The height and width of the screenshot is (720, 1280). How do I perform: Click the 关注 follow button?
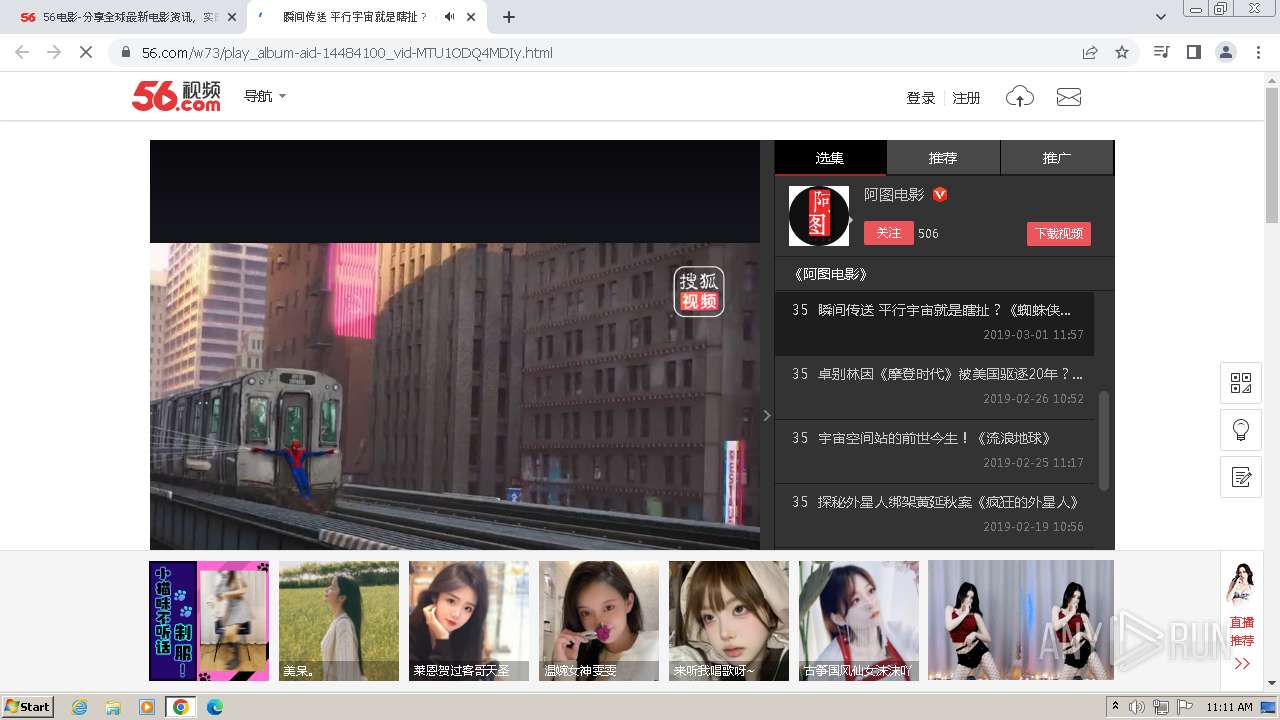889,233
